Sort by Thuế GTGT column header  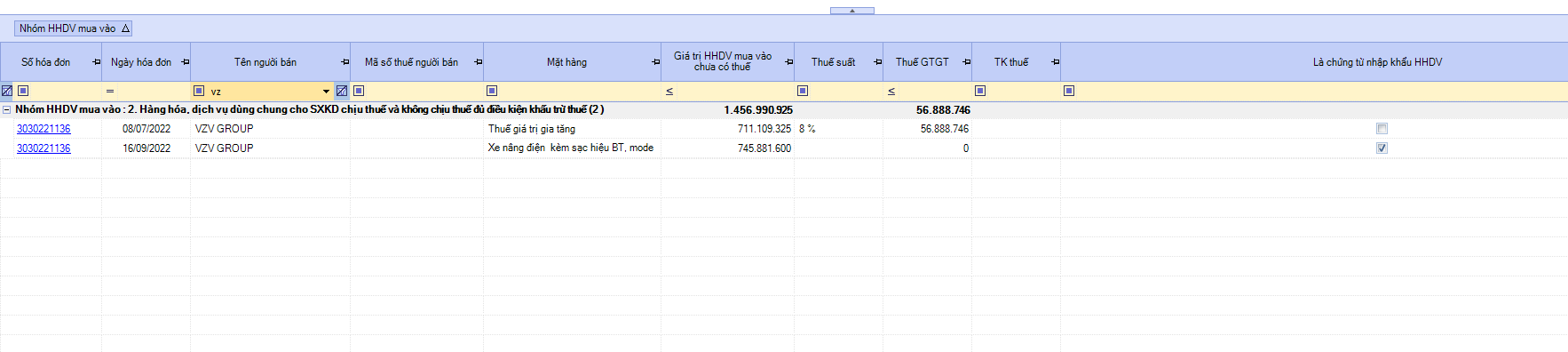[922, 62]
